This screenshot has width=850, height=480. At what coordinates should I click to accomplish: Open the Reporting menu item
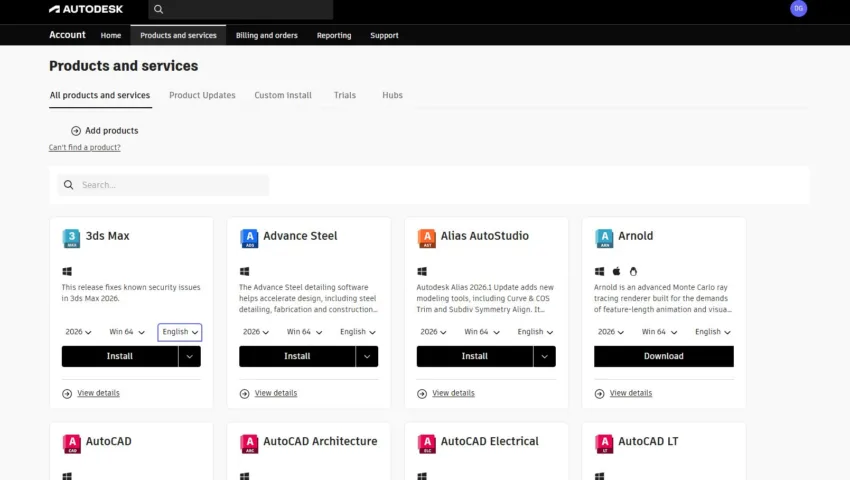click(x=334, y=35)
